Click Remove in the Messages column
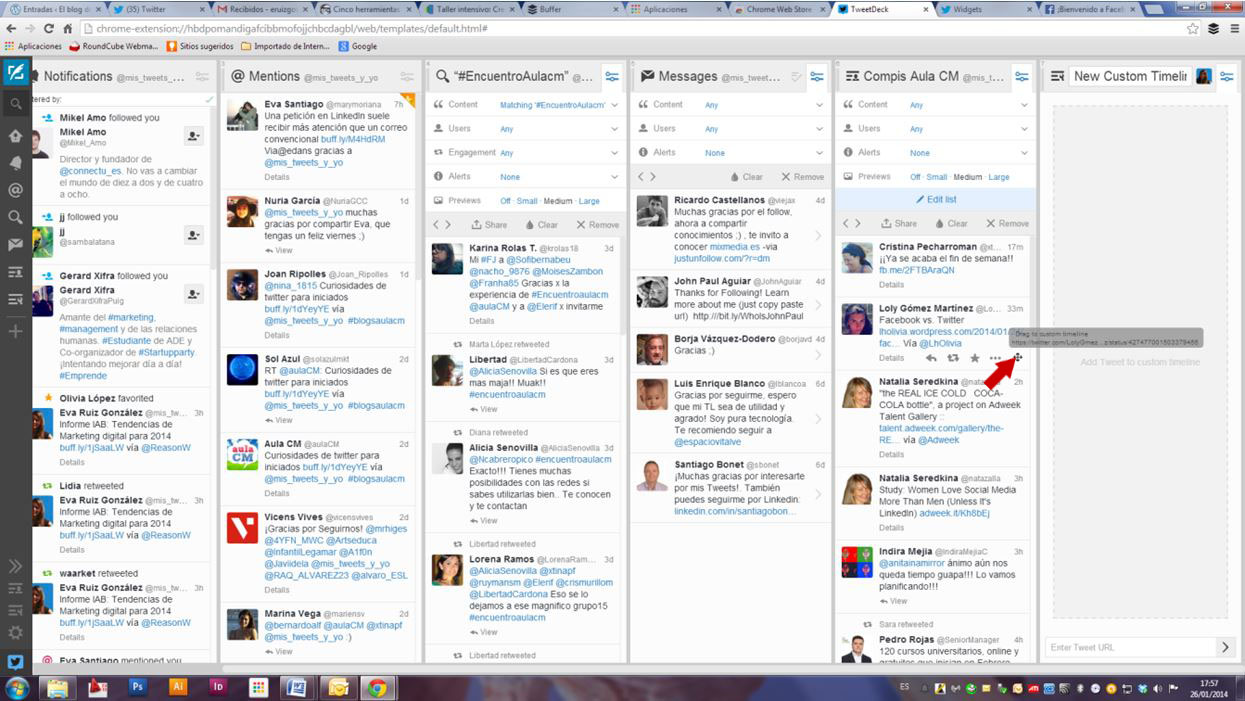This screenshot has width=1245, height=701. tap(803, 177)
